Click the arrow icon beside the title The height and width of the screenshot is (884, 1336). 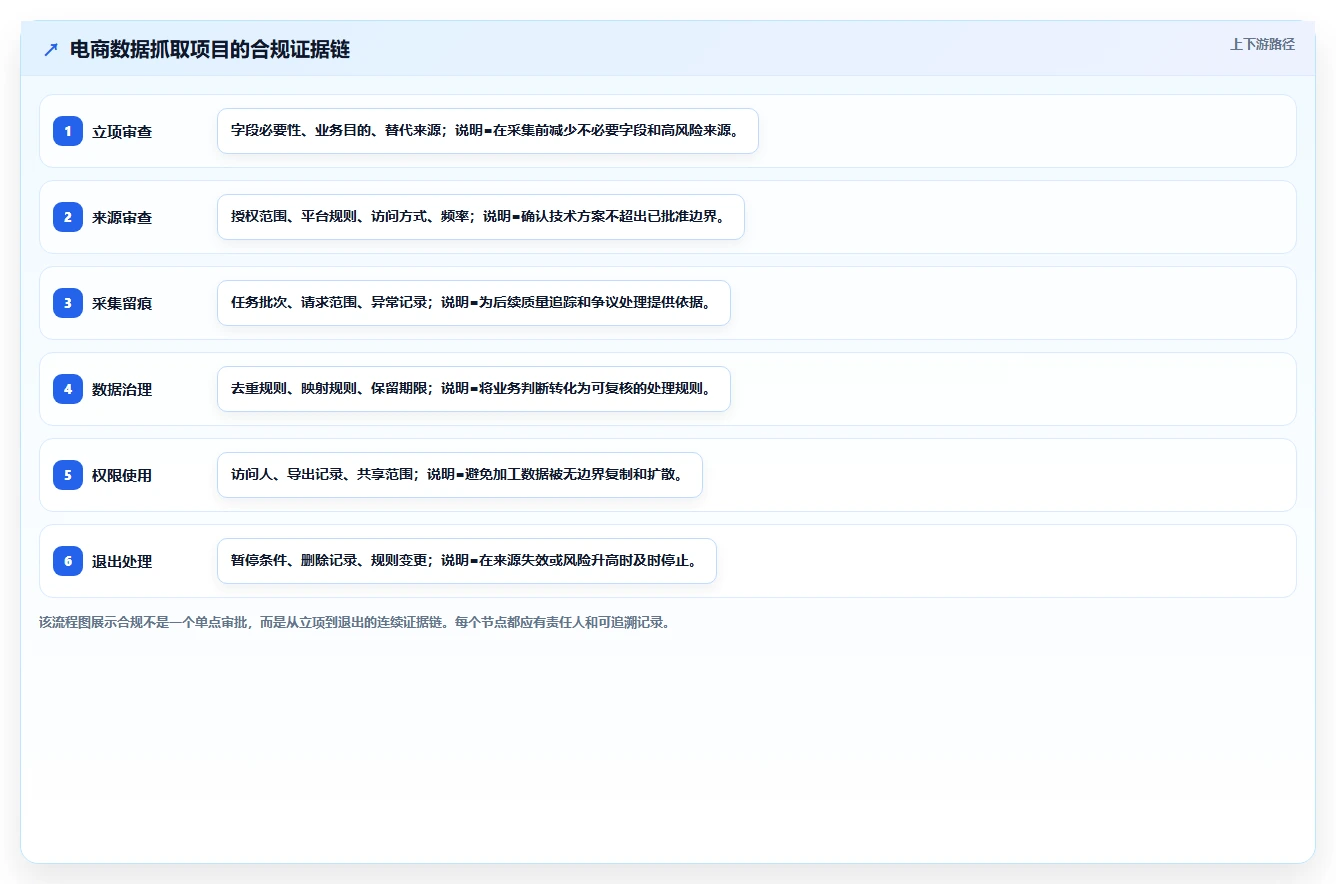pyautogui.click(x=51, y=49)
